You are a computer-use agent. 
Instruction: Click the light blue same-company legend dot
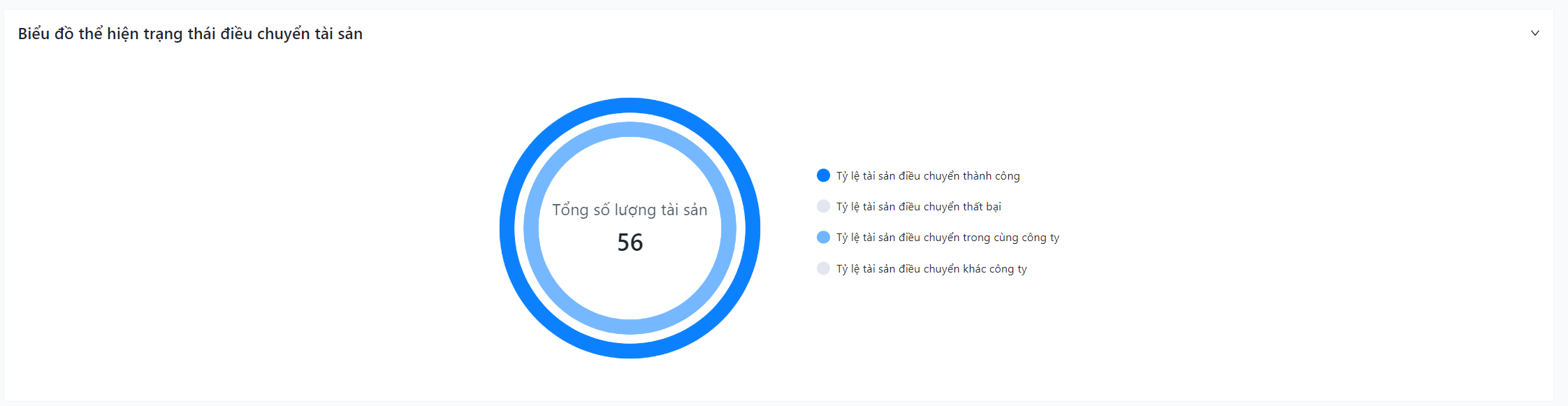[823, 238]
